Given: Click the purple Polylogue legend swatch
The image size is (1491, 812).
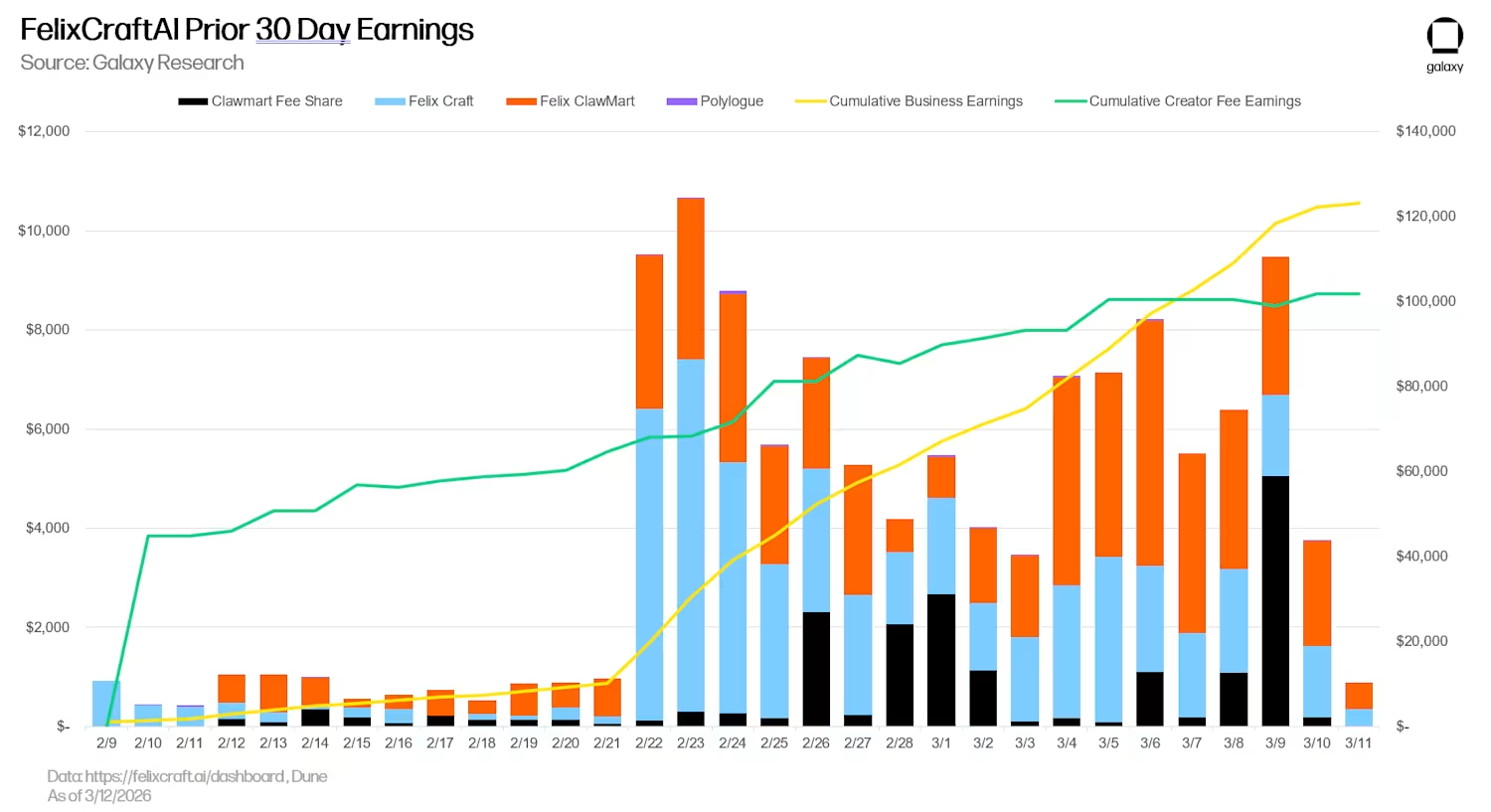Looking at the screenshot, I should pyautogui.click(x=681, y=101).
